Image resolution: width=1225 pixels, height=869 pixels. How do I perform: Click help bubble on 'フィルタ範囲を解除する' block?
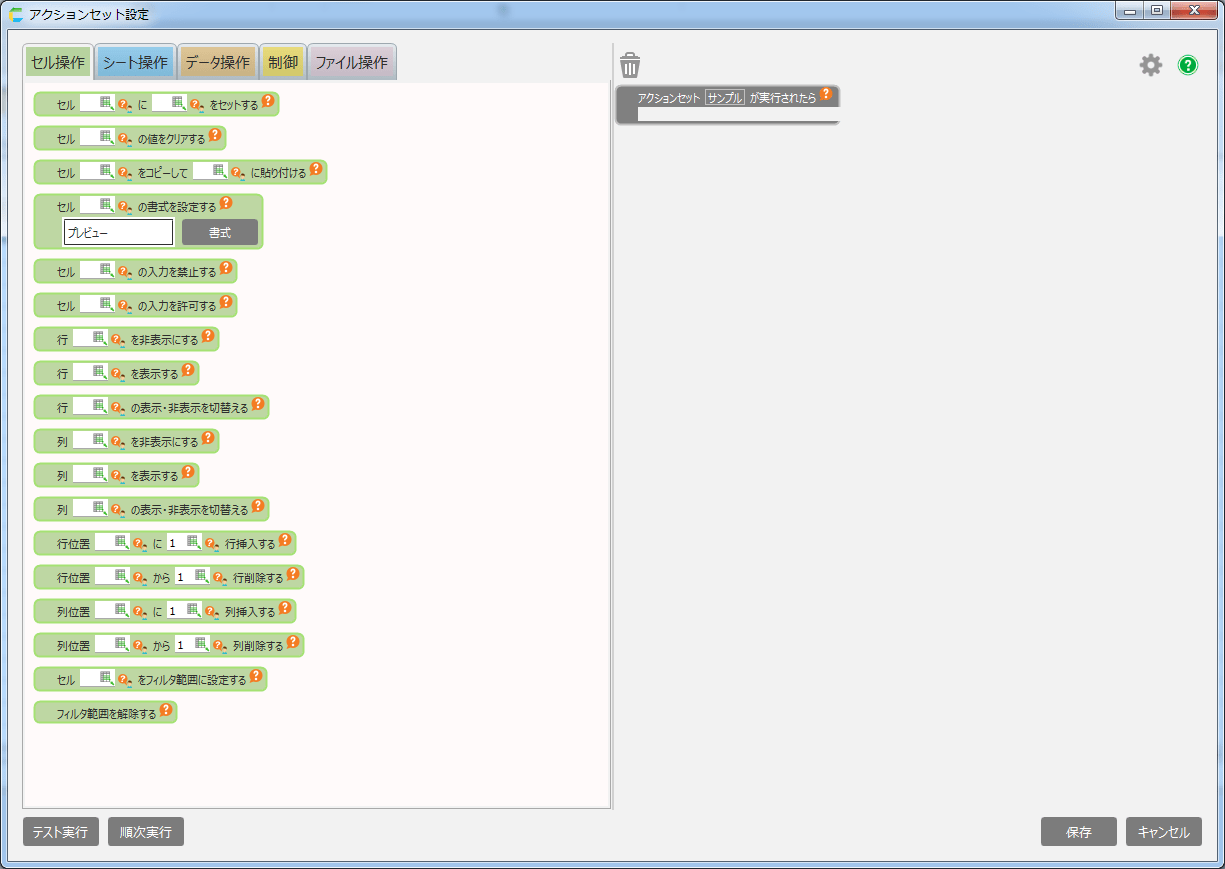(166, 711)
